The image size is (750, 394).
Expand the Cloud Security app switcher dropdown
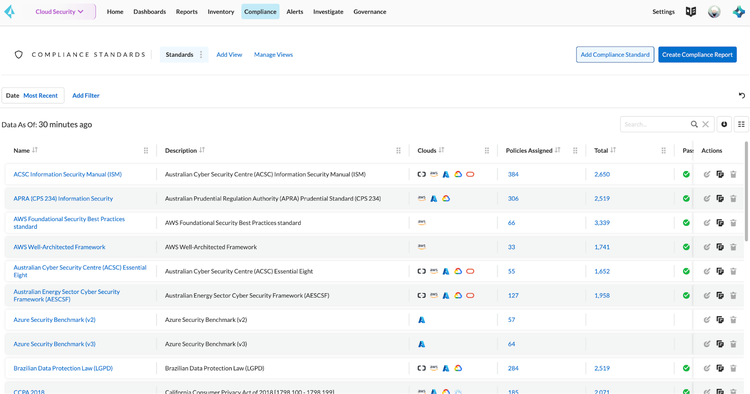tap(60, 11)
